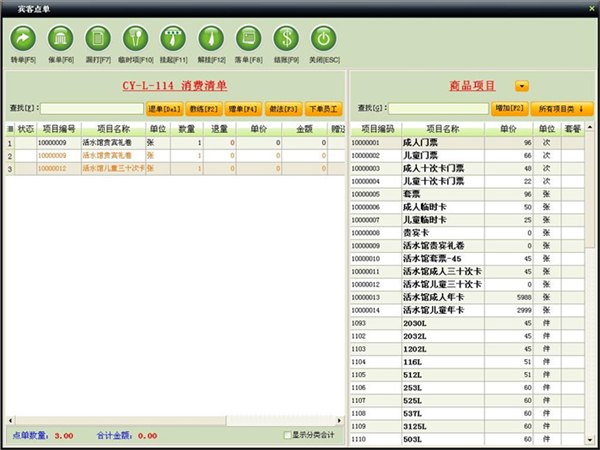Image resolution: width=600 pixels, height=450 pixels.
Task: Sort order list by 金额 column header
Action: [x=305, y=129]
